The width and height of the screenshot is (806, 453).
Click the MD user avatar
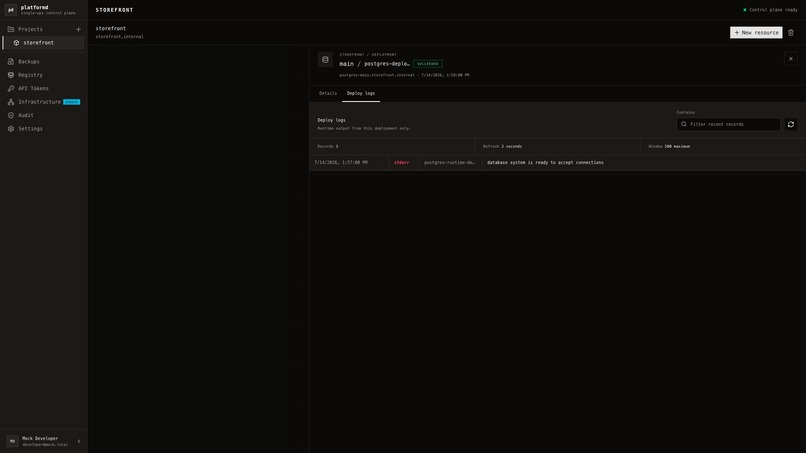[x=12, y=441]
